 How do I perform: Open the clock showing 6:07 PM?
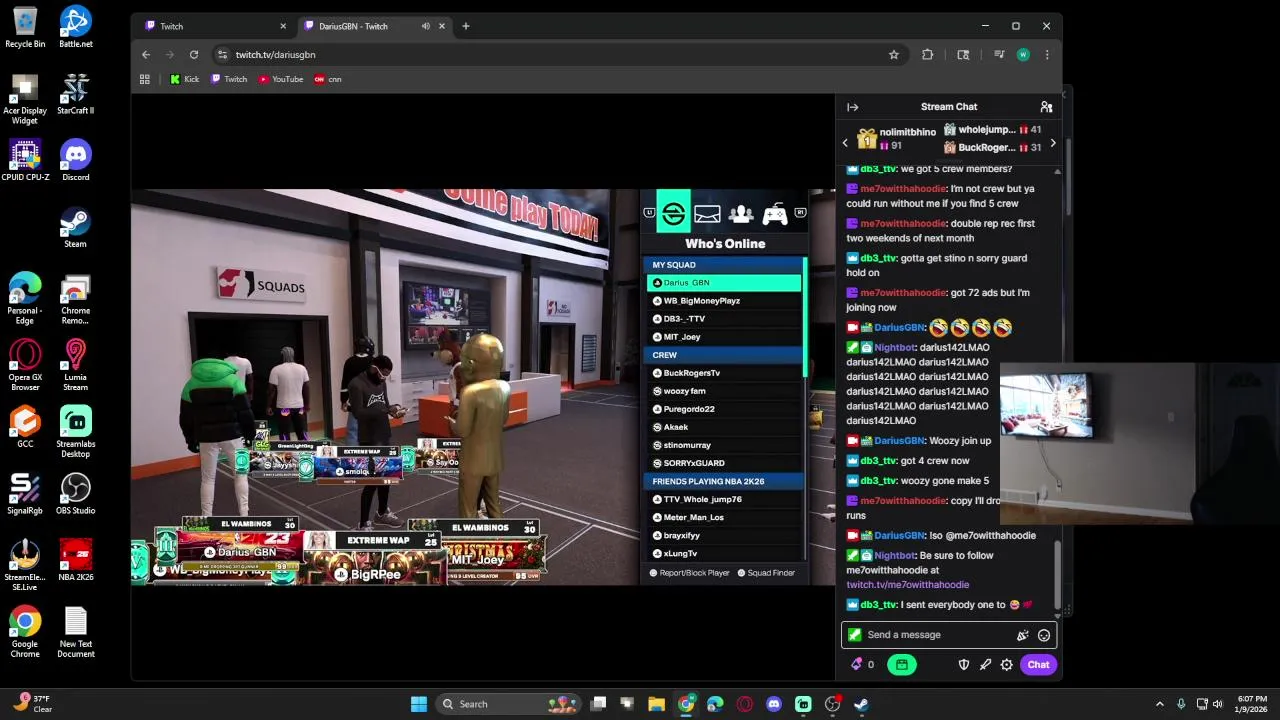point(1252,704)
